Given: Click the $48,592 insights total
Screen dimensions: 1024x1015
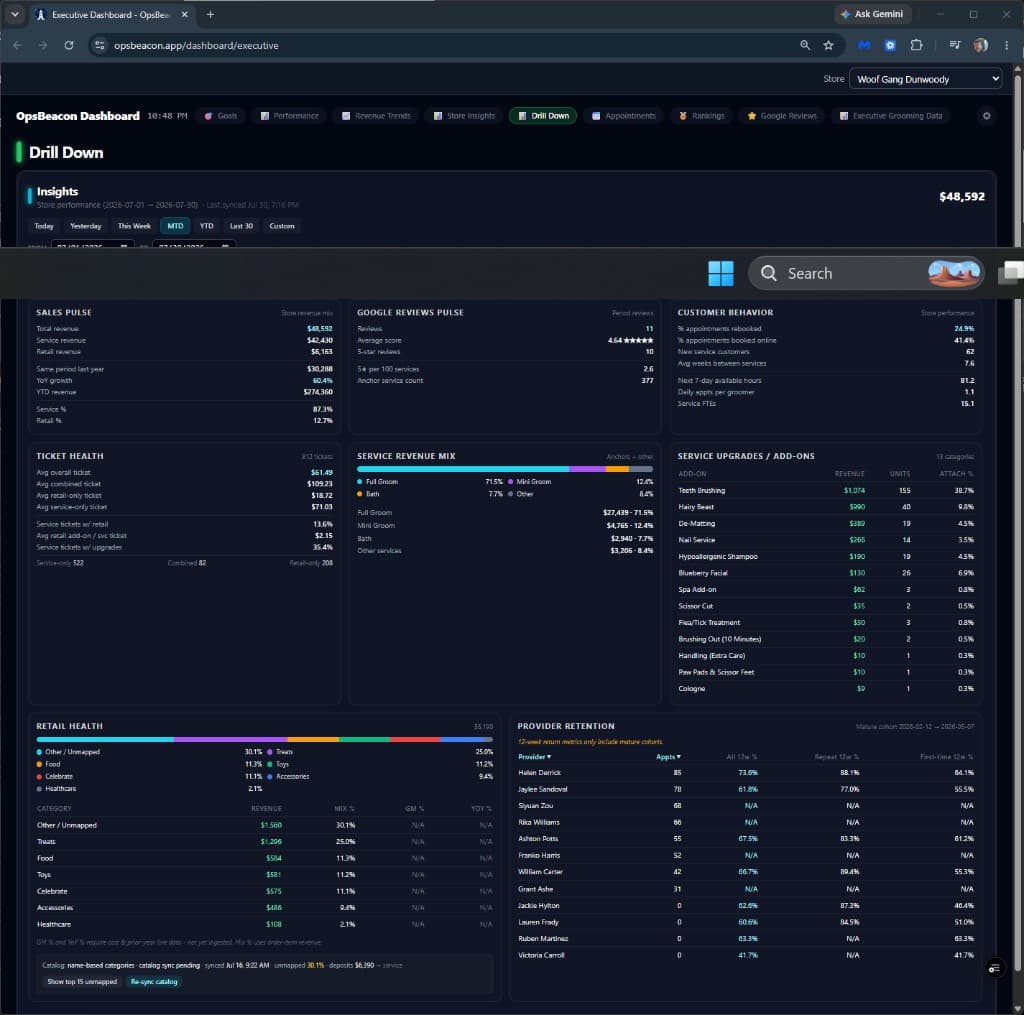Looking at the screenshot, I should (x=961, y=197).
